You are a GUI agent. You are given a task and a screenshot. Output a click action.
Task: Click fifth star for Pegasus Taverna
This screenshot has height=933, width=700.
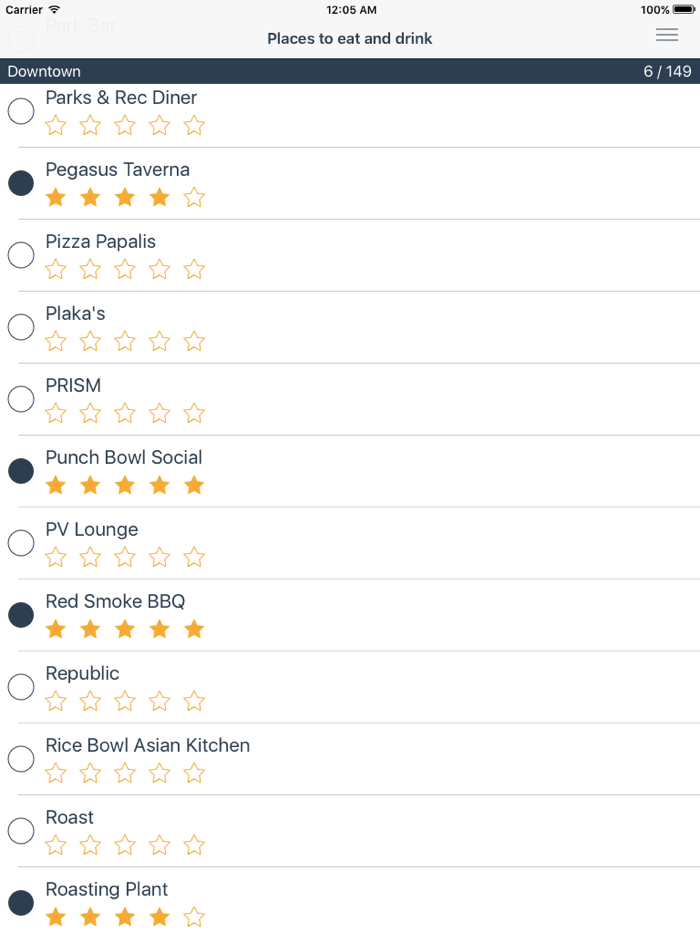click(x=194, y=198)
